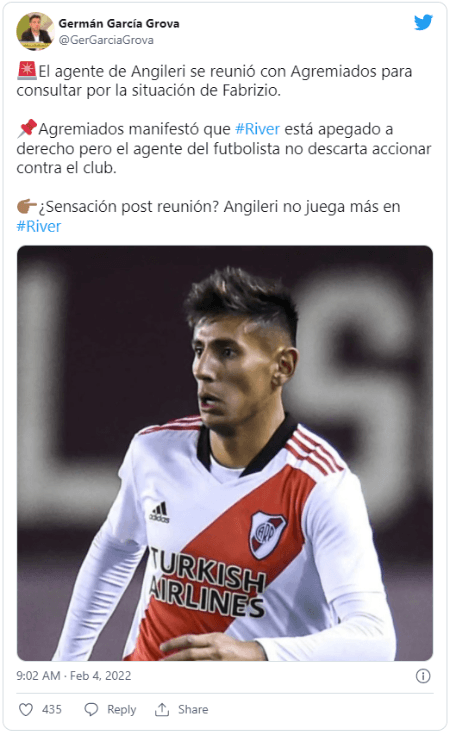This screenshot has height=735, width=450.
Task: Click the reply speech bubble icon
Action: coord(91,709)
